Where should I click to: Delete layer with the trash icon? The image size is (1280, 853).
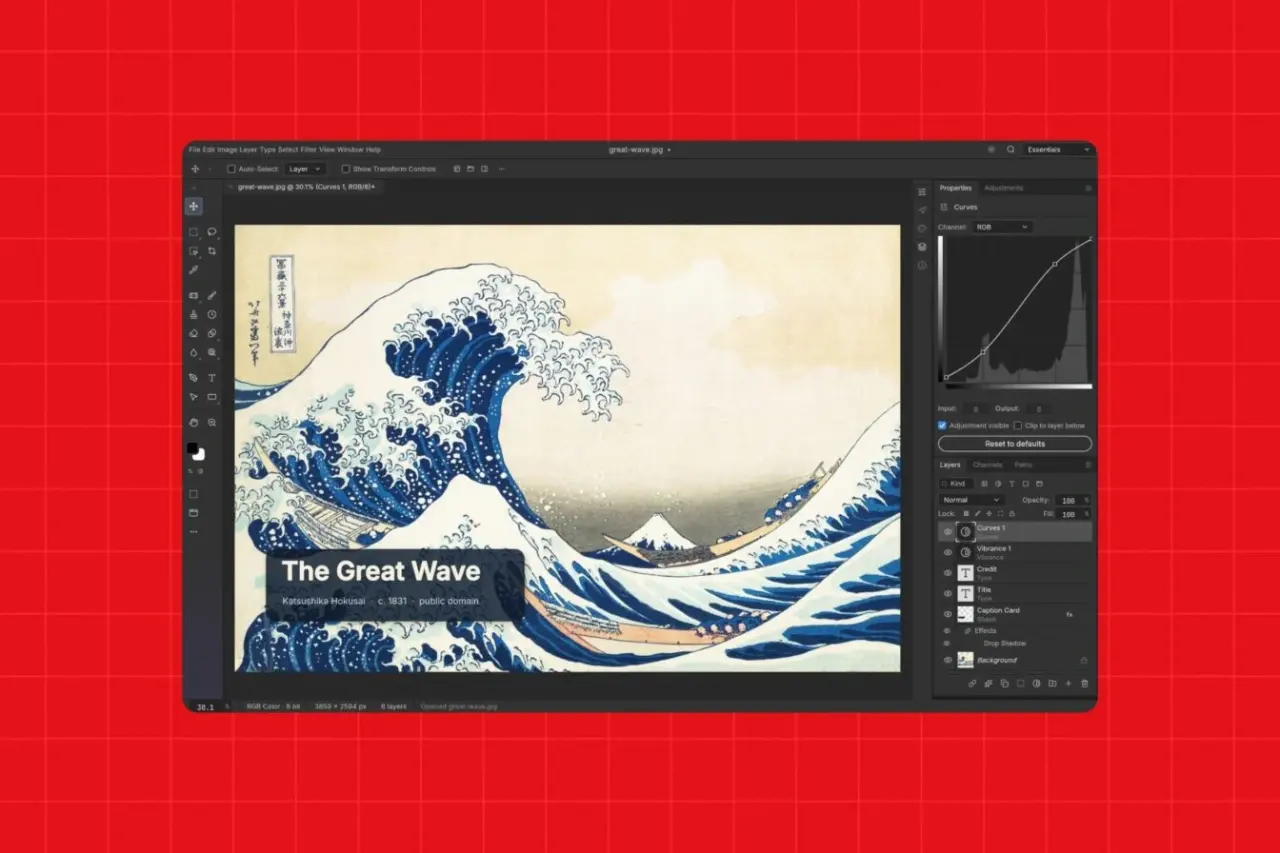click(x=1085, y=684)
